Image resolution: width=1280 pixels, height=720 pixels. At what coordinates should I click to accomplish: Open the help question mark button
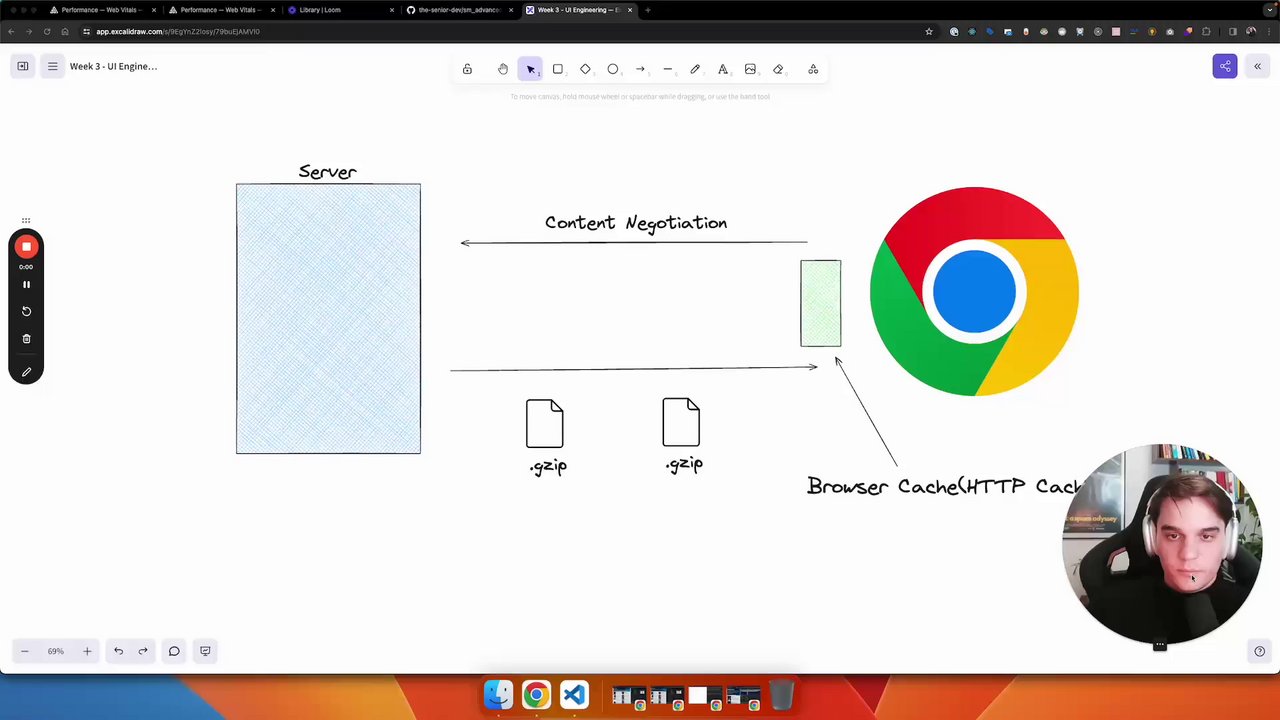pyautogui.click(x=1259, y=651)
